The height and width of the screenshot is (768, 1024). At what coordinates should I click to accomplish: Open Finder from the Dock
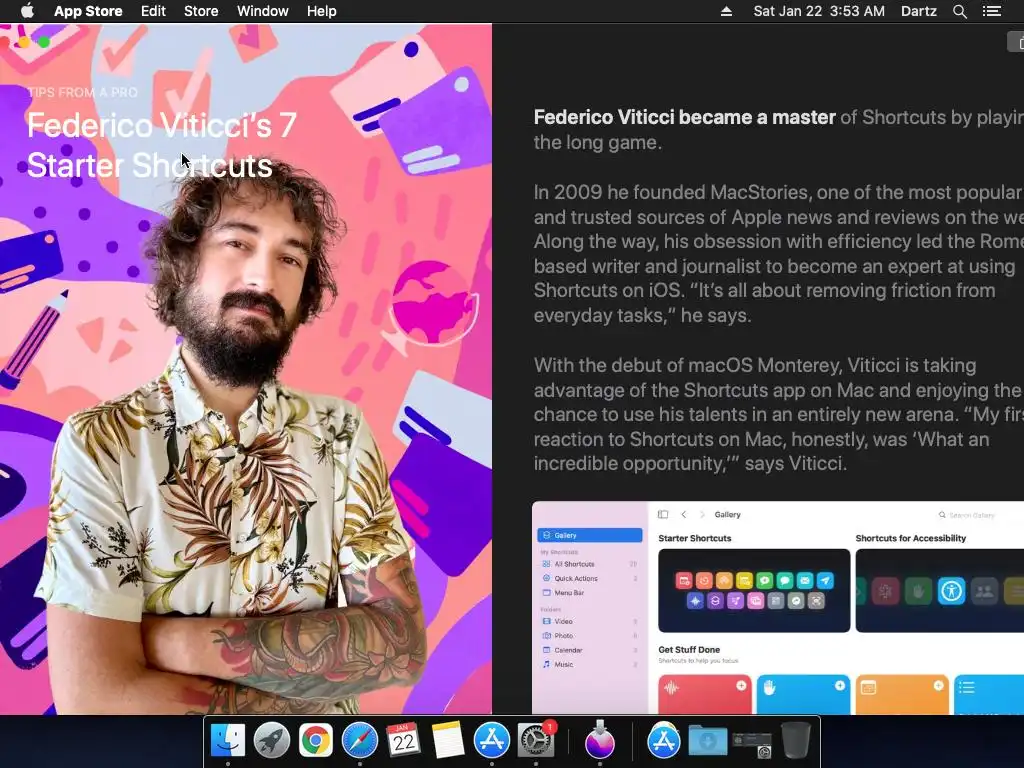228,741
